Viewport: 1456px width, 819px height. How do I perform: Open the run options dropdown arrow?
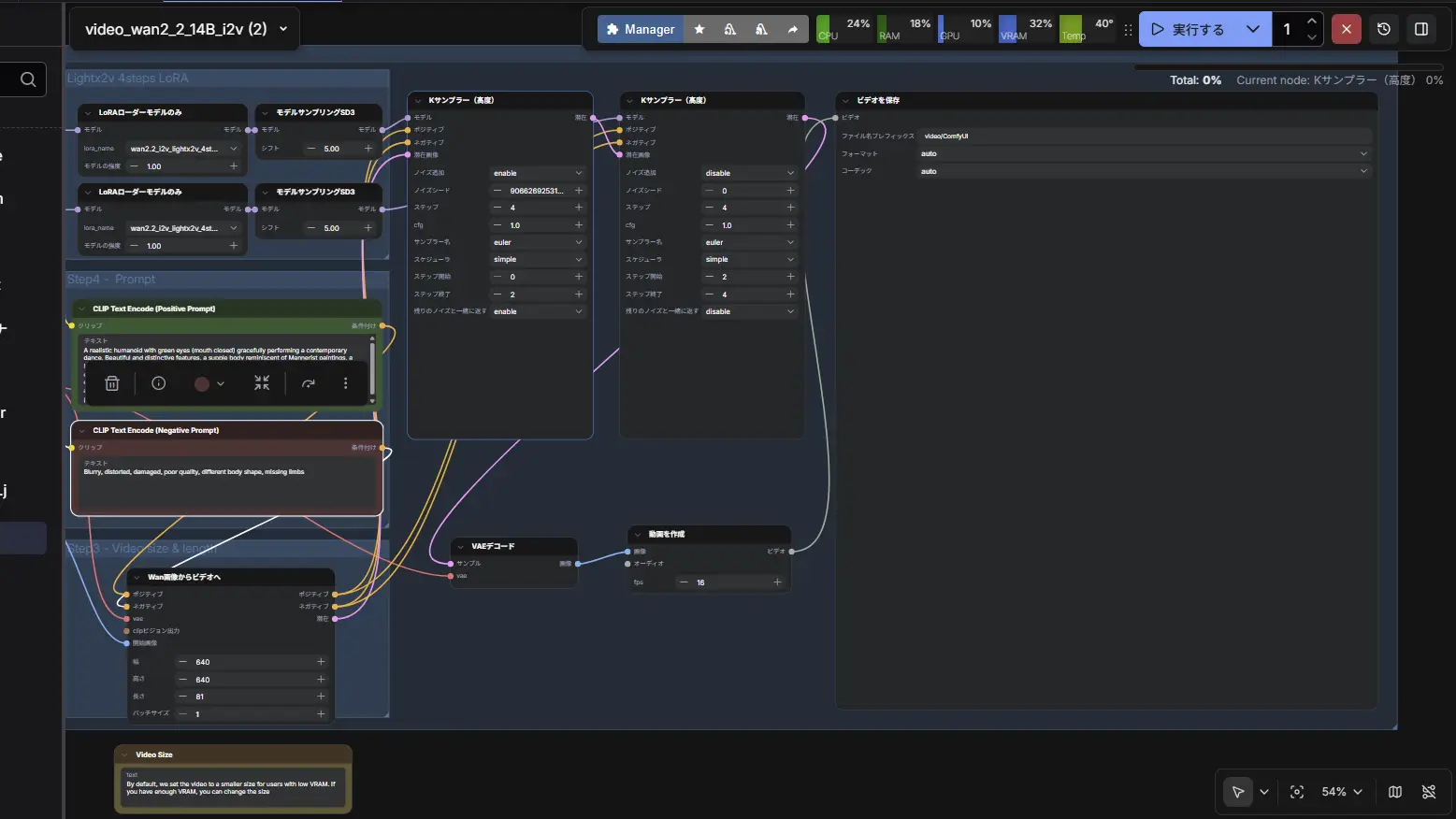point(1252,29)
